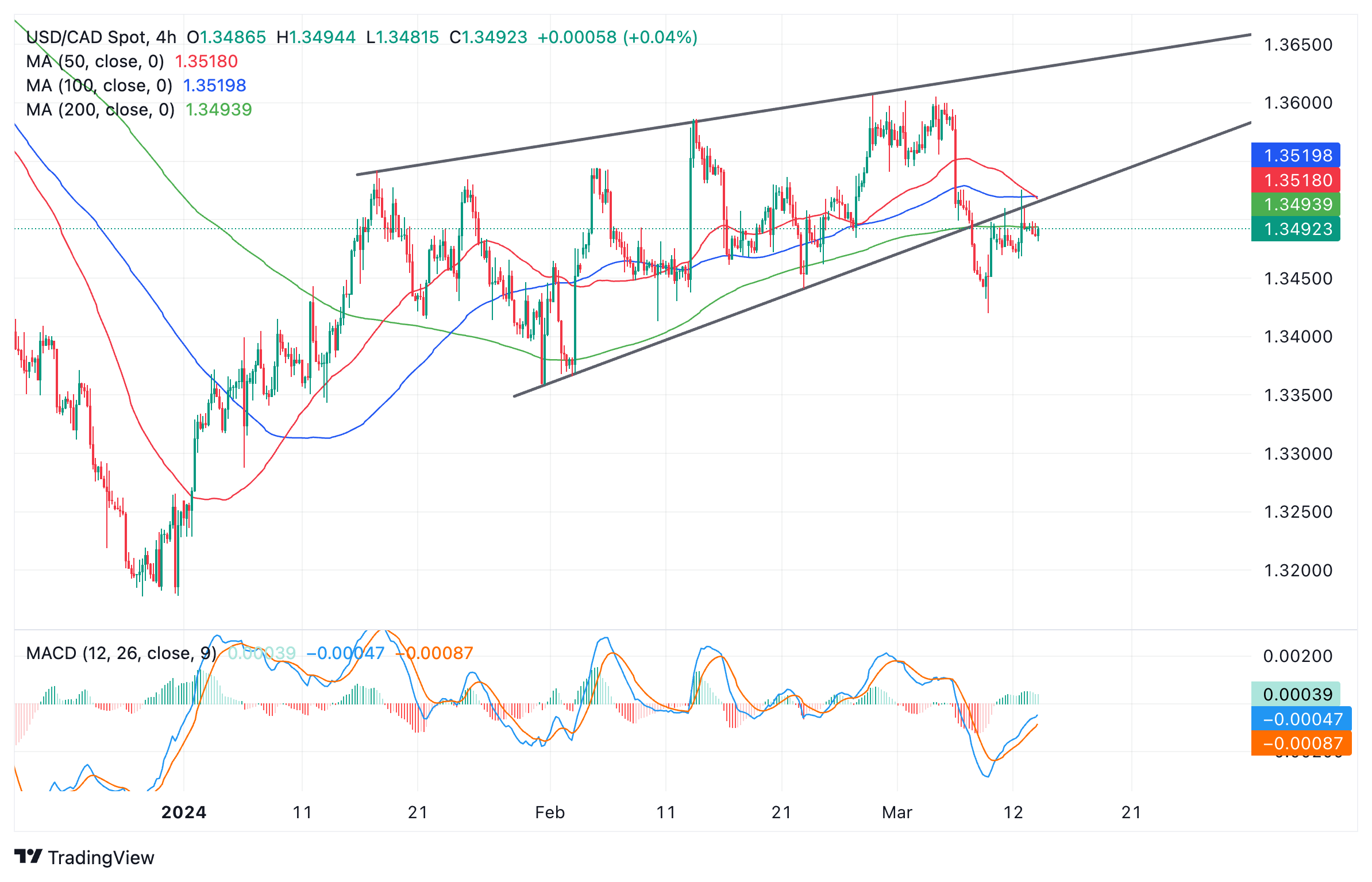Click the orange -0.00087 signal value tag

point(1300,744)
